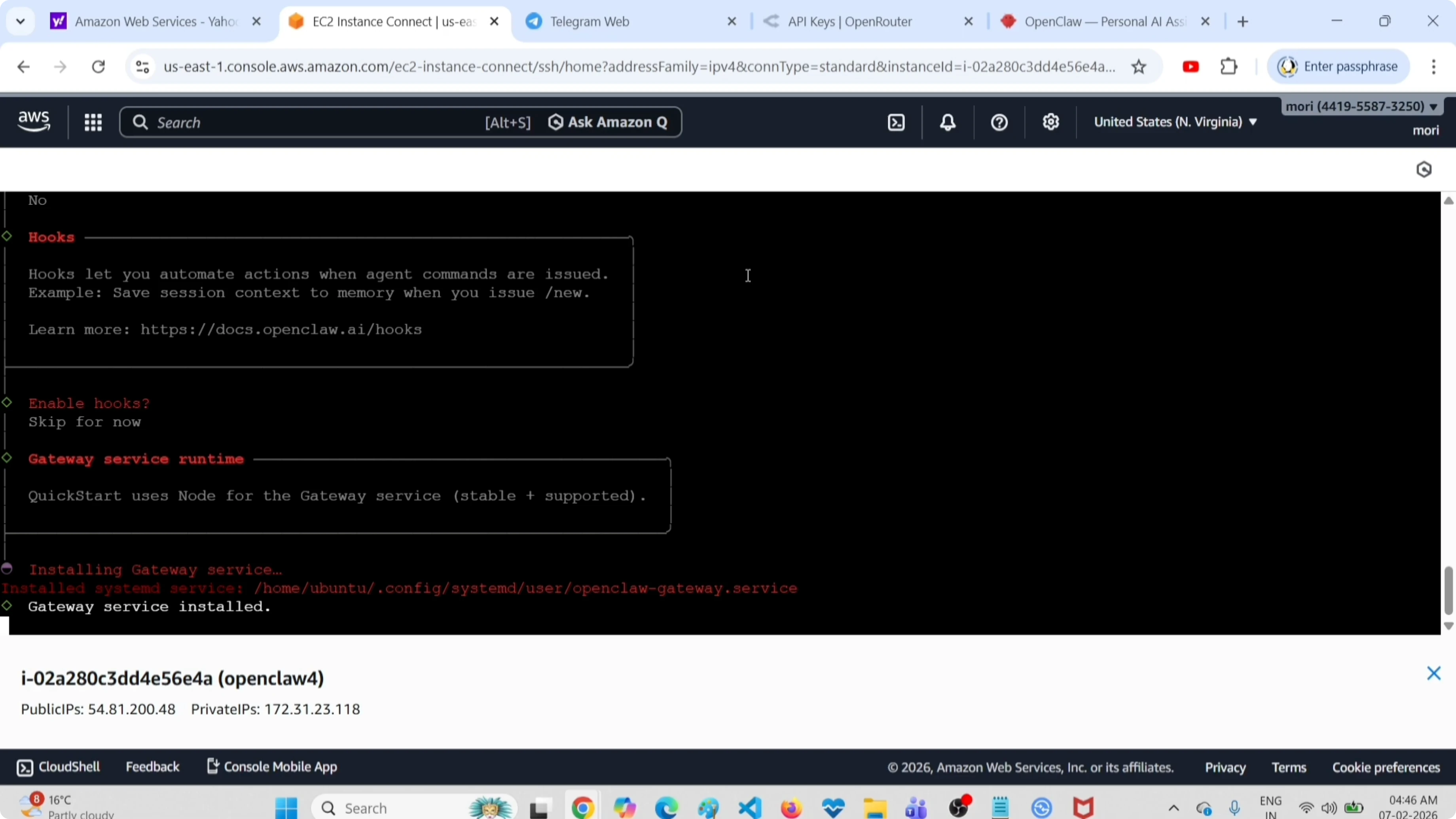Image resolution: width=1456 pixels, height=819 pixels.
Task: Open the AWS help menu icon
Action: 999,122
